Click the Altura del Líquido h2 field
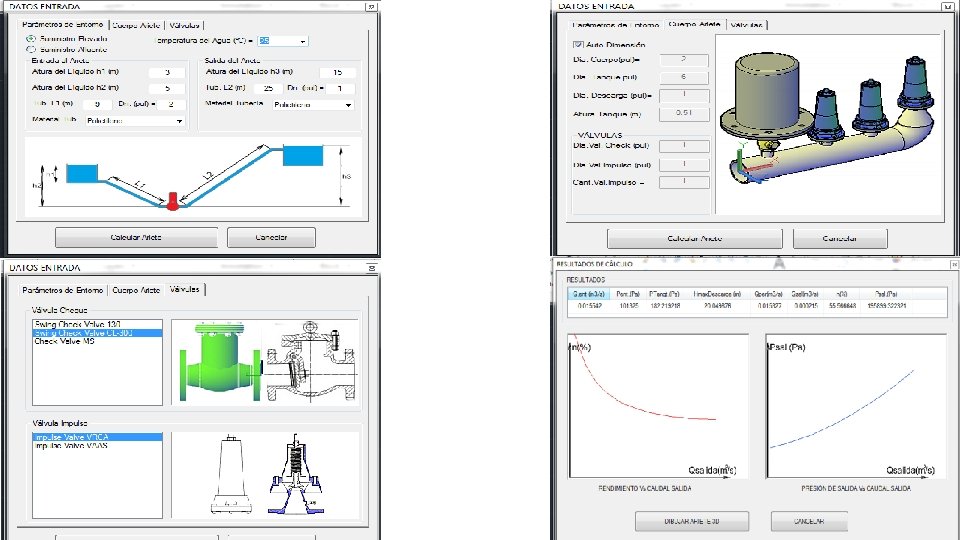 click(167, 88)
